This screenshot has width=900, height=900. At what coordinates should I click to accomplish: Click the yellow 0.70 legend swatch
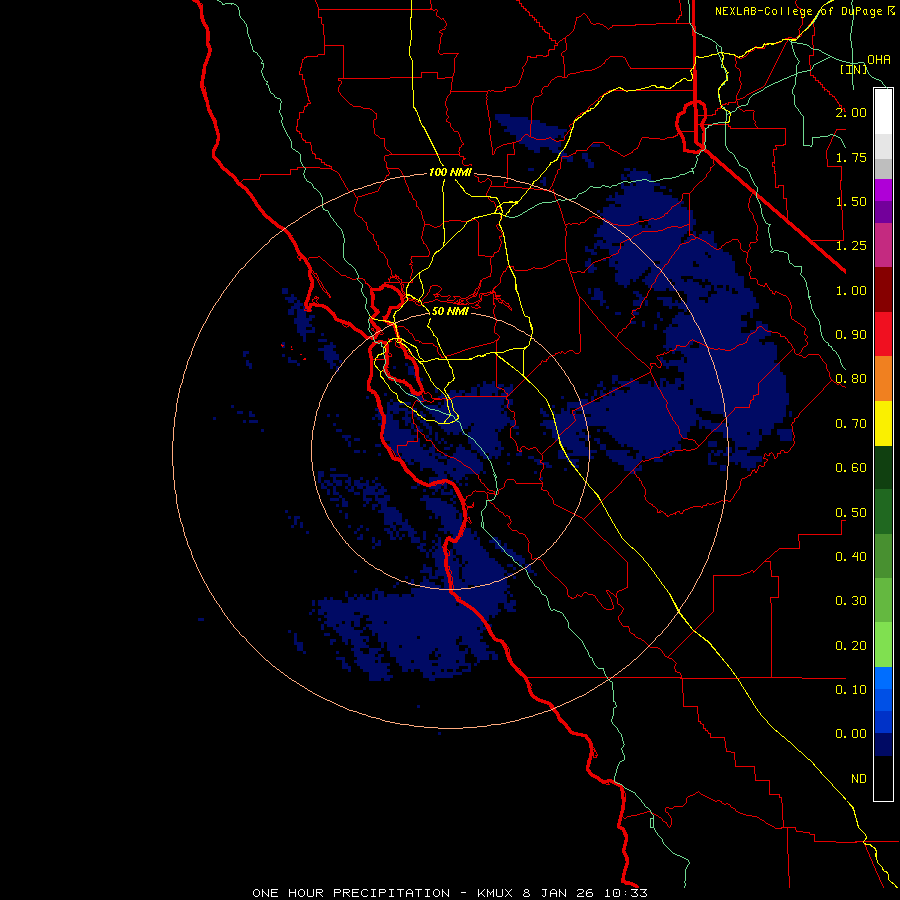tap(883, 423)
